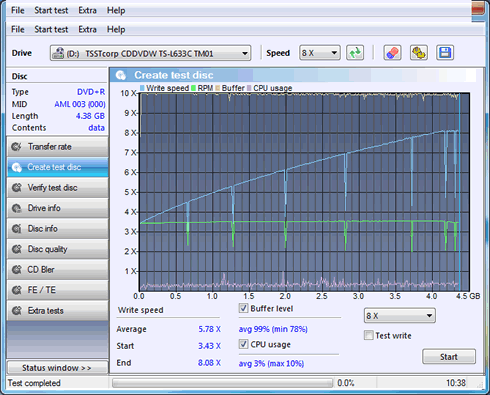Select the Verify test disc label

click(52, 188)
